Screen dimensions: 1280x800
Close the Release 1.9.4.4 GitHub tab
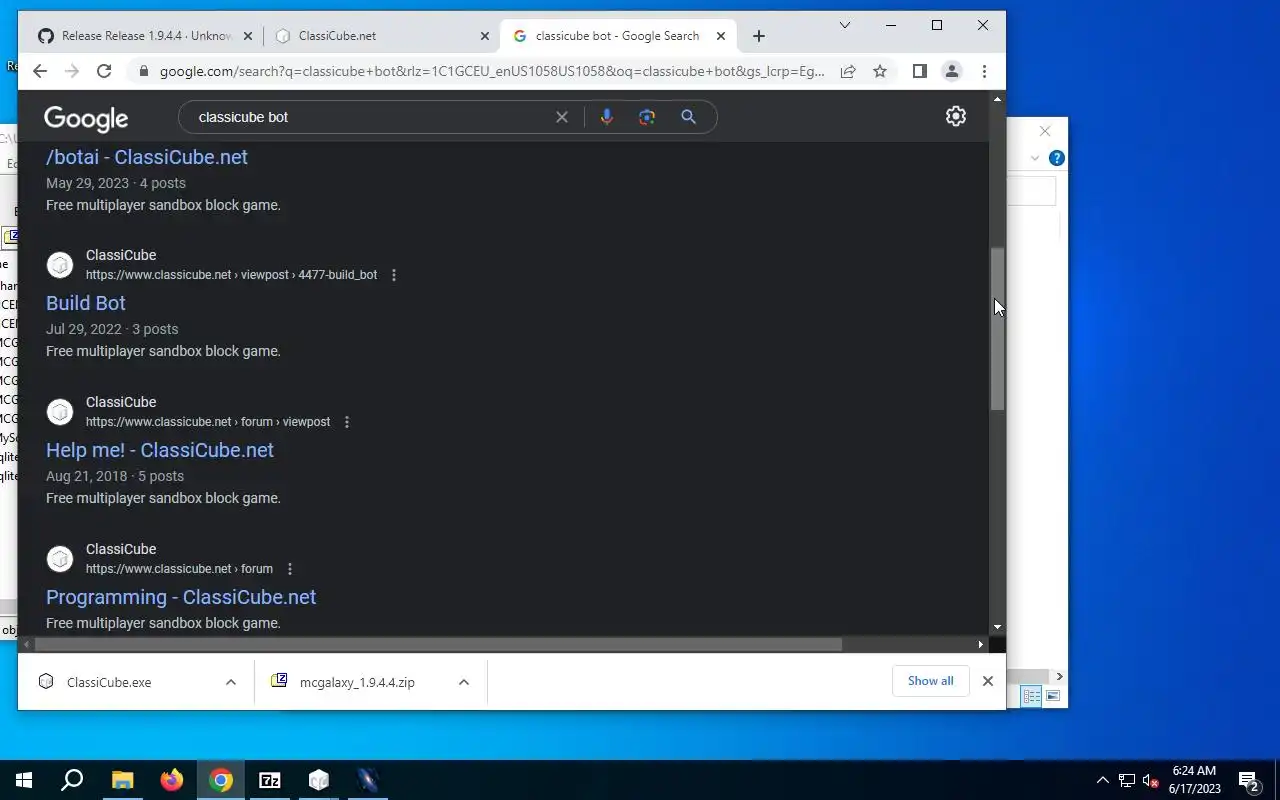(x=248, y=36)
